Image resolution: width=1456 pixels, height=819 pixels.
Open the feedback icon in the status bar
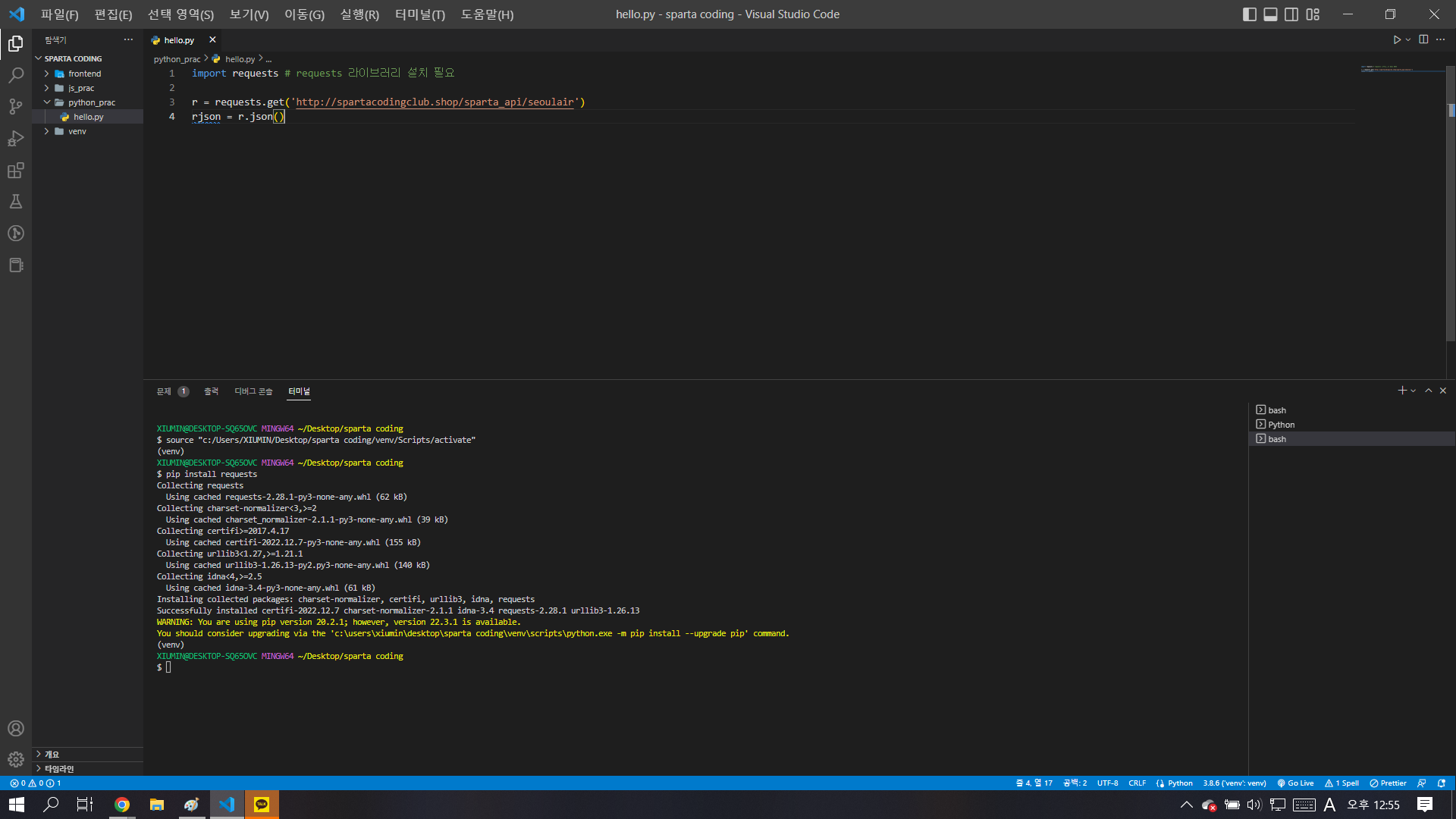pyautogui.click(x=1422, y=783)
